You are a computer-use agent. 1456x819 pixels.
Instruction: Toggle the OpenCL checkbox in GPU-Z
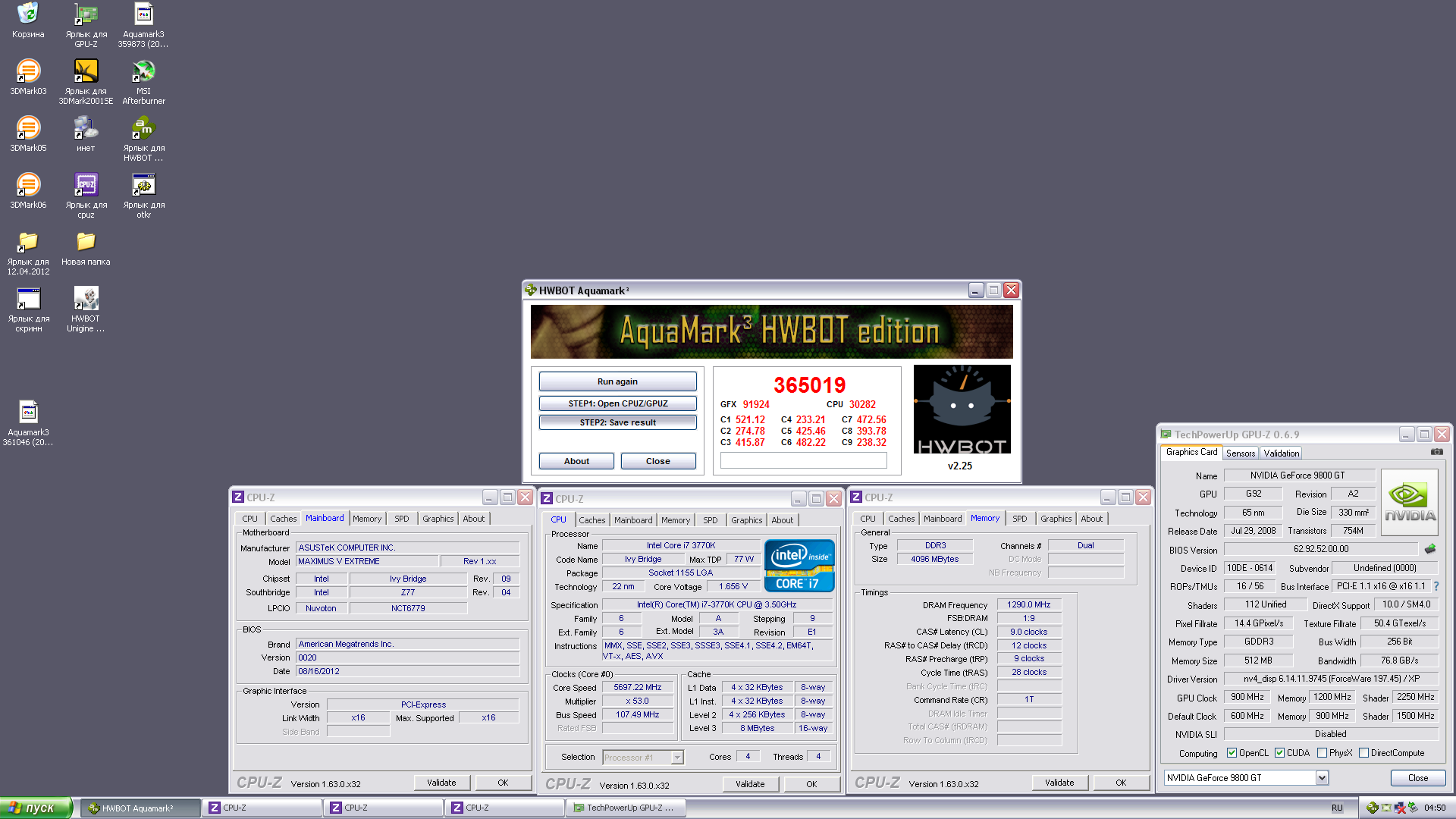point(1232,753)
